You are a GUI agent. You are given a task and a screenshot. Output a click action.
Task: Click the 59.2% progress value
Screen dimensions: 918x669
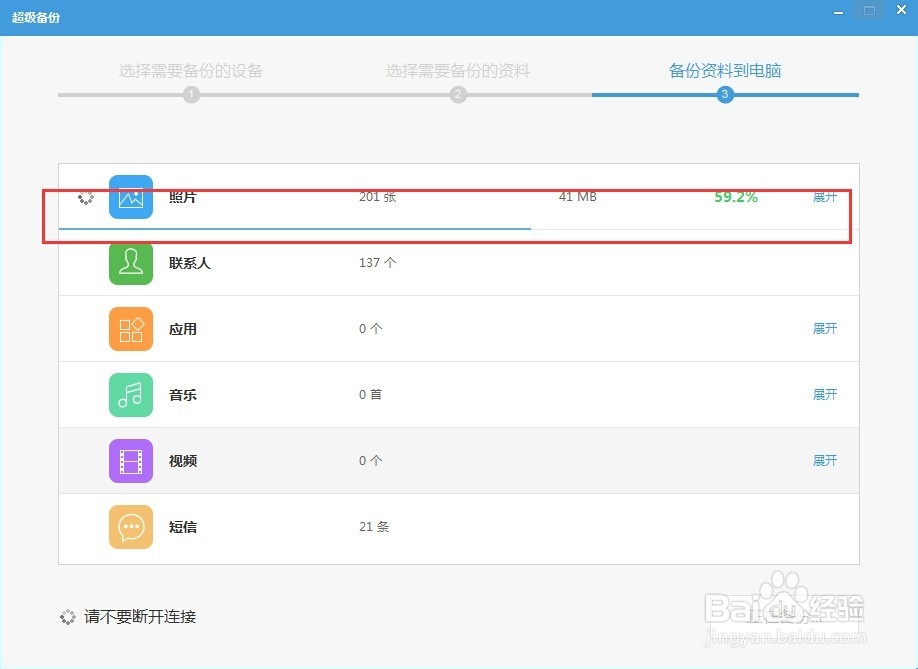pos(736,197)
